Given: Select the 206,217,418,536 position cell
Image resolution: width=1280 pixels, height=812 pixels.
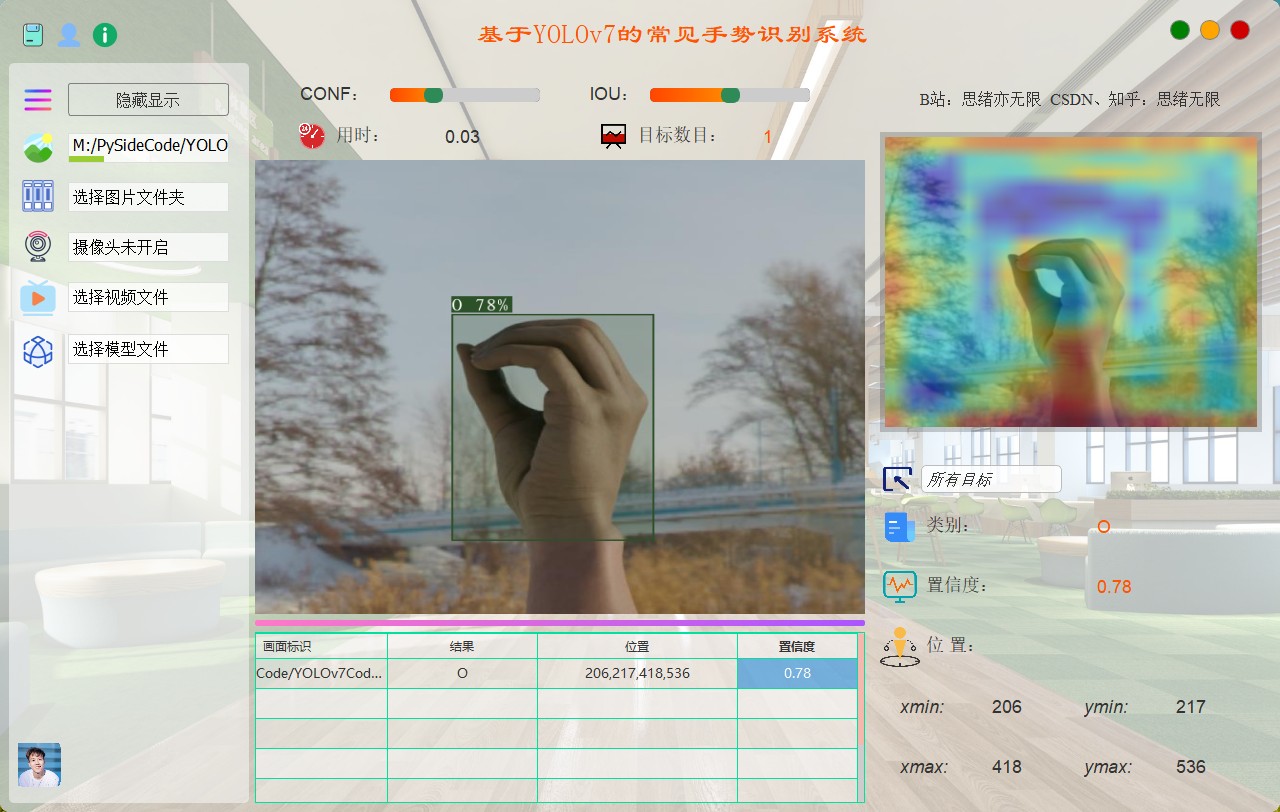Looking at the screenshot, I should [637, 673].
